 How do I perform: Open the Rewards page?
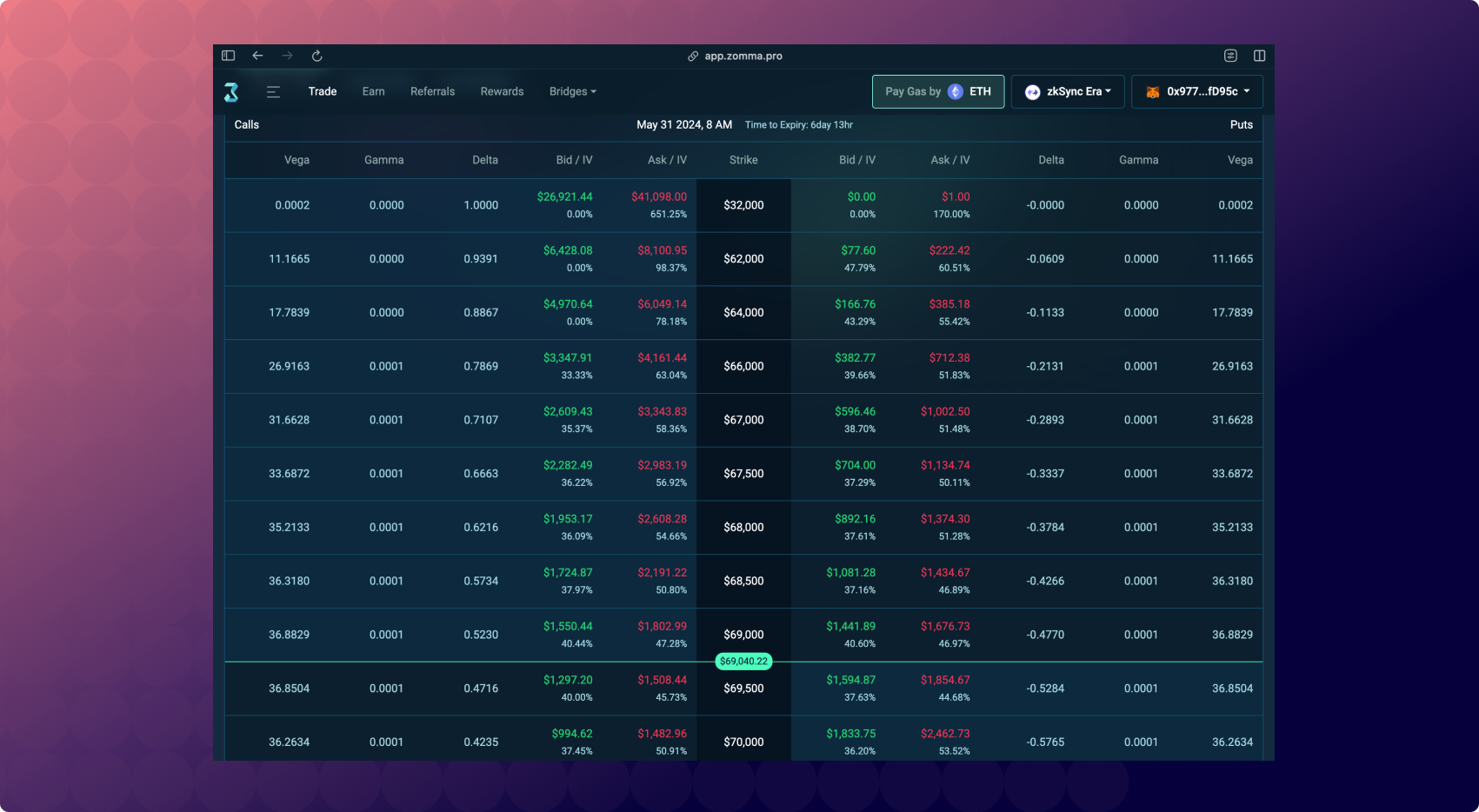tap(502, 91)
